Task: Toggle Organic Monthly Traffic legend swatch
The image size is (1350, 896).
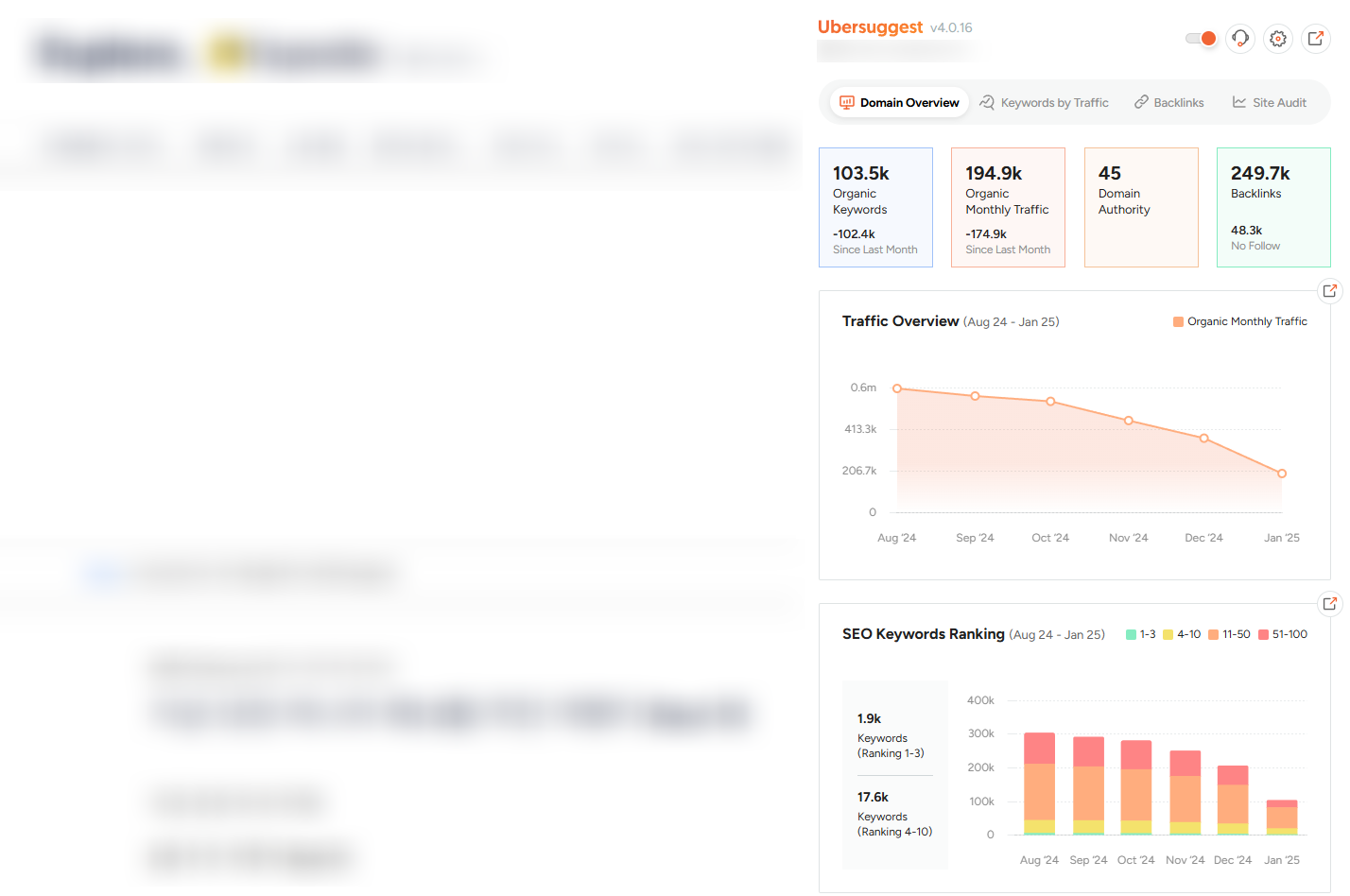Action: 1179,322
